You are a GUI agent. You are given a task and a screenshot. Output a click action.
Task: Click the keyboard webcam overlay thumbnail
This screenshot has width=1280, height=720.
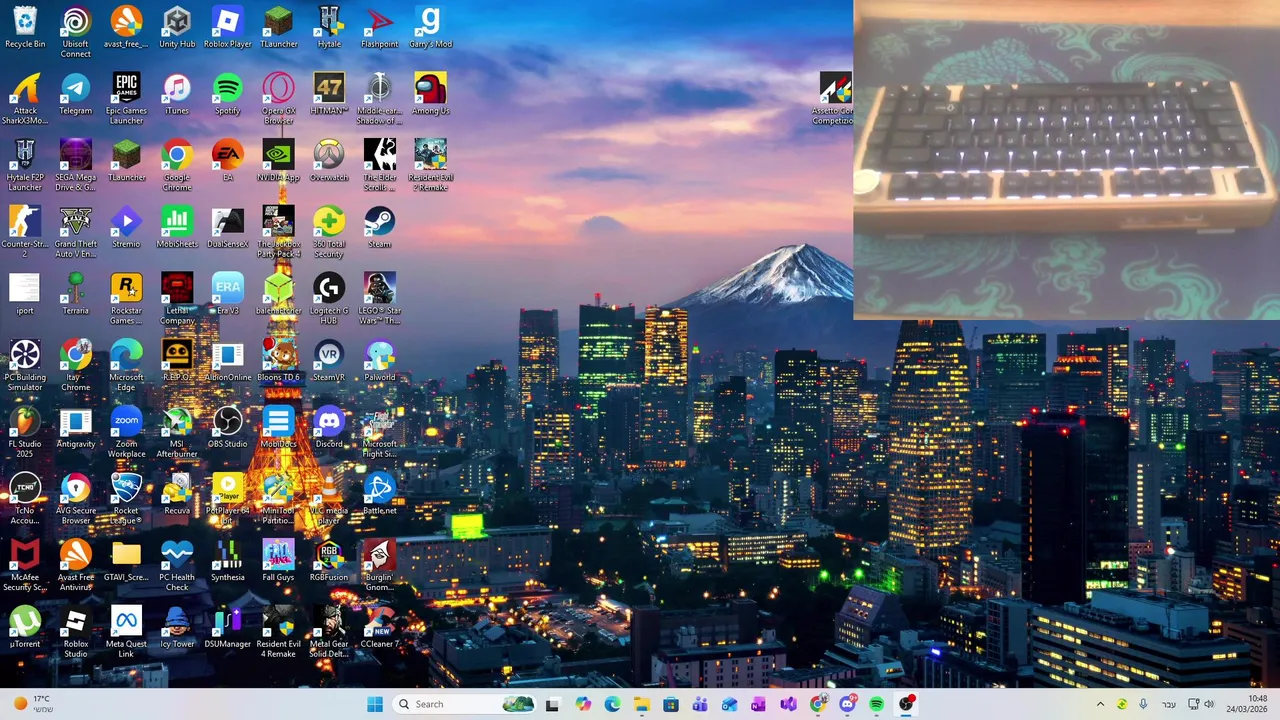pos(1066,160)
